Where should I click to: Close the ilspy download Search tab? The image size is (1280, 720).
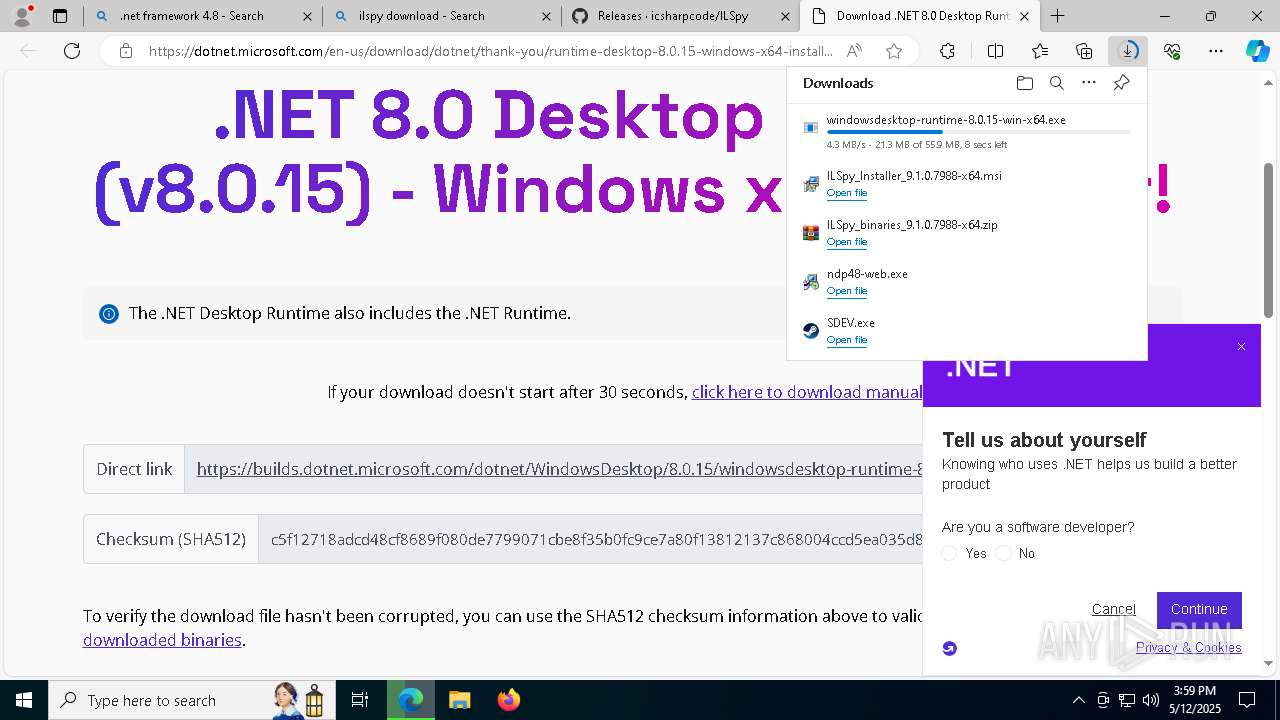click(546, 16)
